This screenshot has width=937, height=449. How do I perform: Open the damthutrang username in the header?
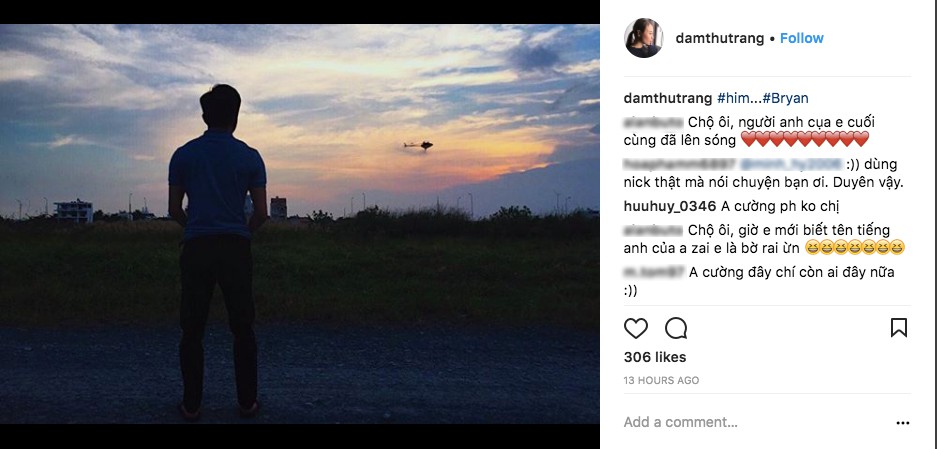(719, 38)
